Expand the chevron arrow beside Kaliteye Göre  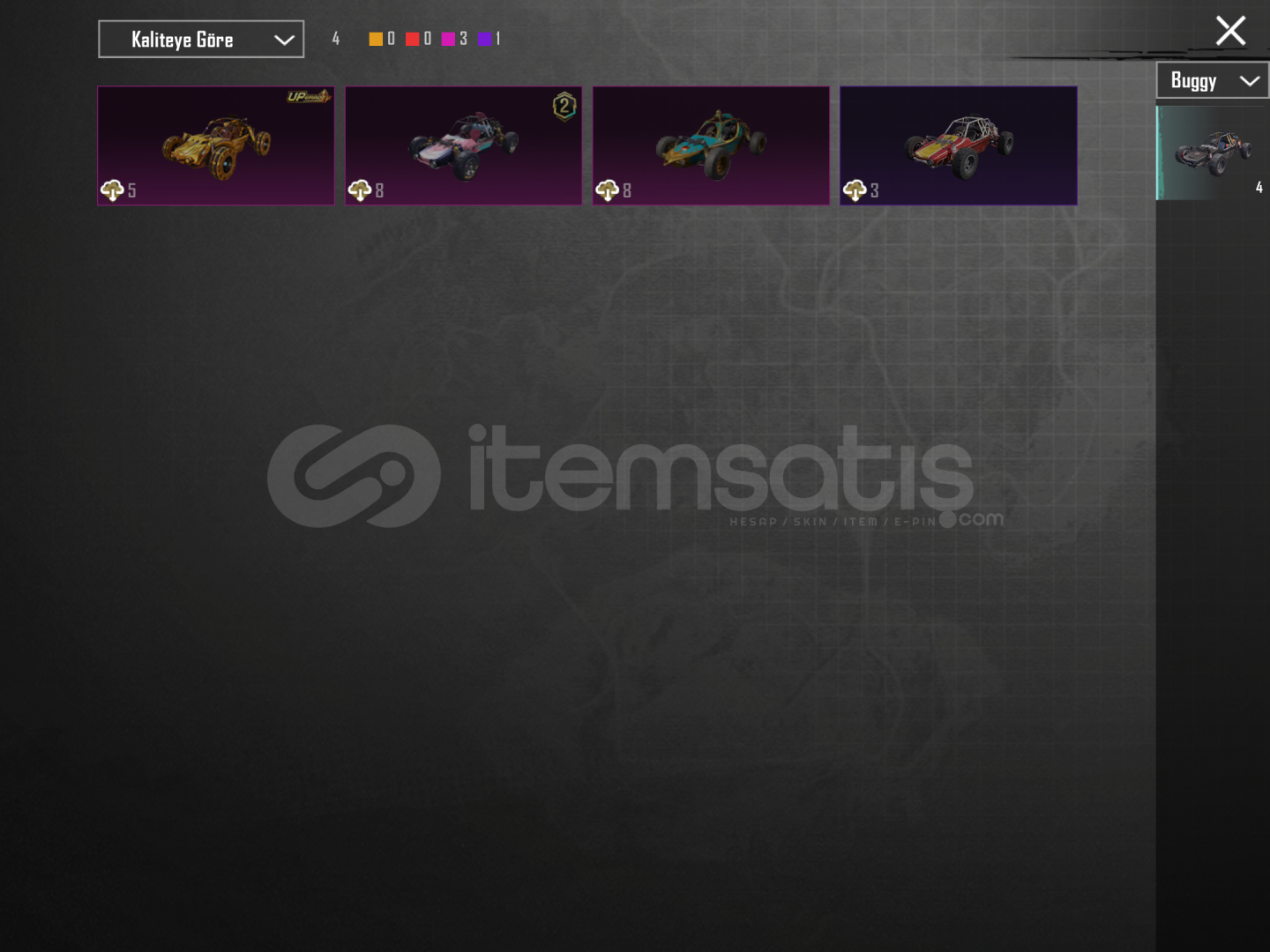[284, 40]
